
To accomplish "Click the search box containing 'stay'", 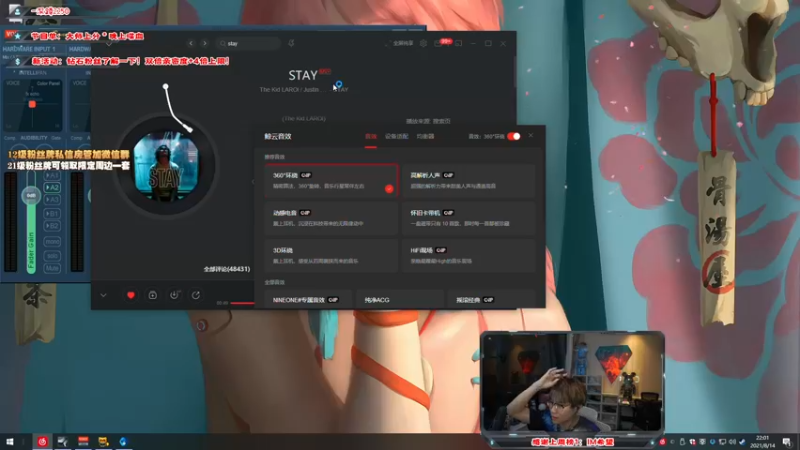I will [248, 43].
